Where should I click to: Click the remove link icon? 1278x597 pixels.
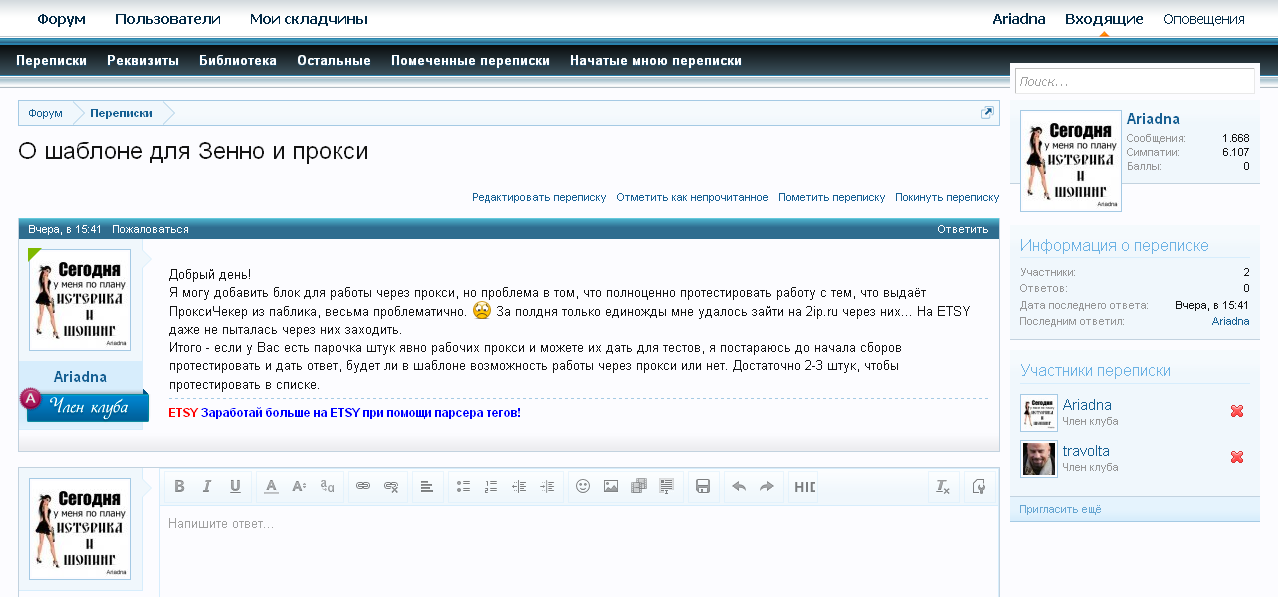(391, 486)
